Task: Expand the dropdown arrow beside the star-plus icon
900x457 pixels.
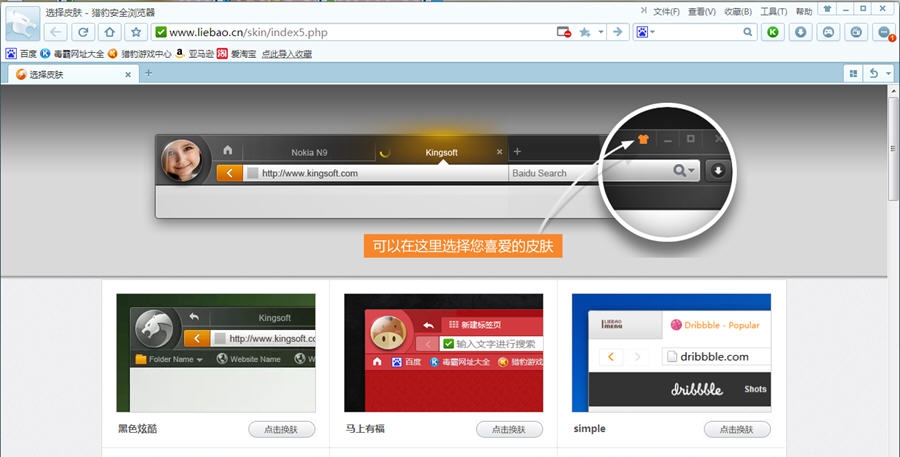Action: tap(601, 32)
